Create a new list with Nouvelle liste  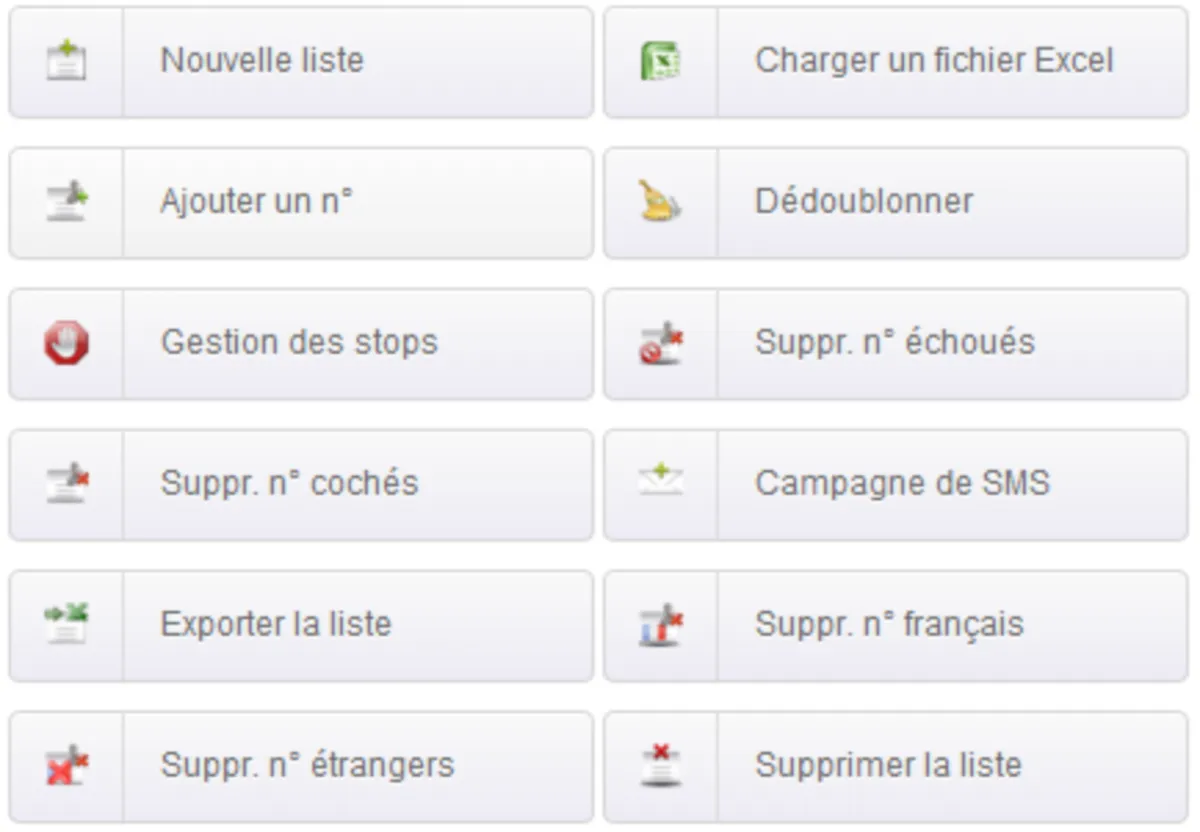click(x=262, y=61)
